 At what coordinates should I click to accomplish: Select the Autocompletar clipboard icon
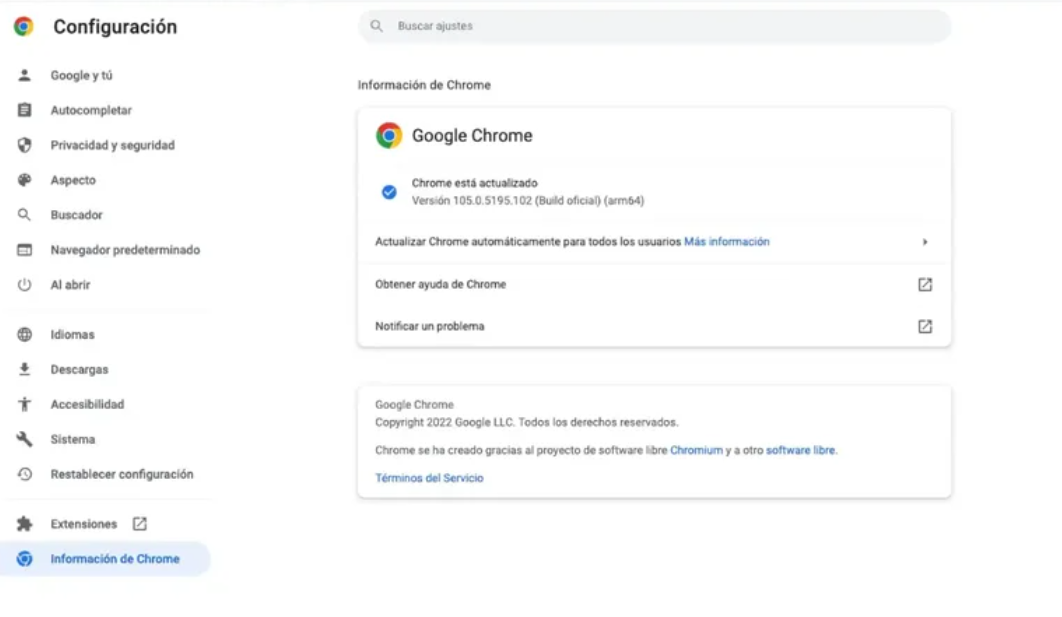pos(25,111)
